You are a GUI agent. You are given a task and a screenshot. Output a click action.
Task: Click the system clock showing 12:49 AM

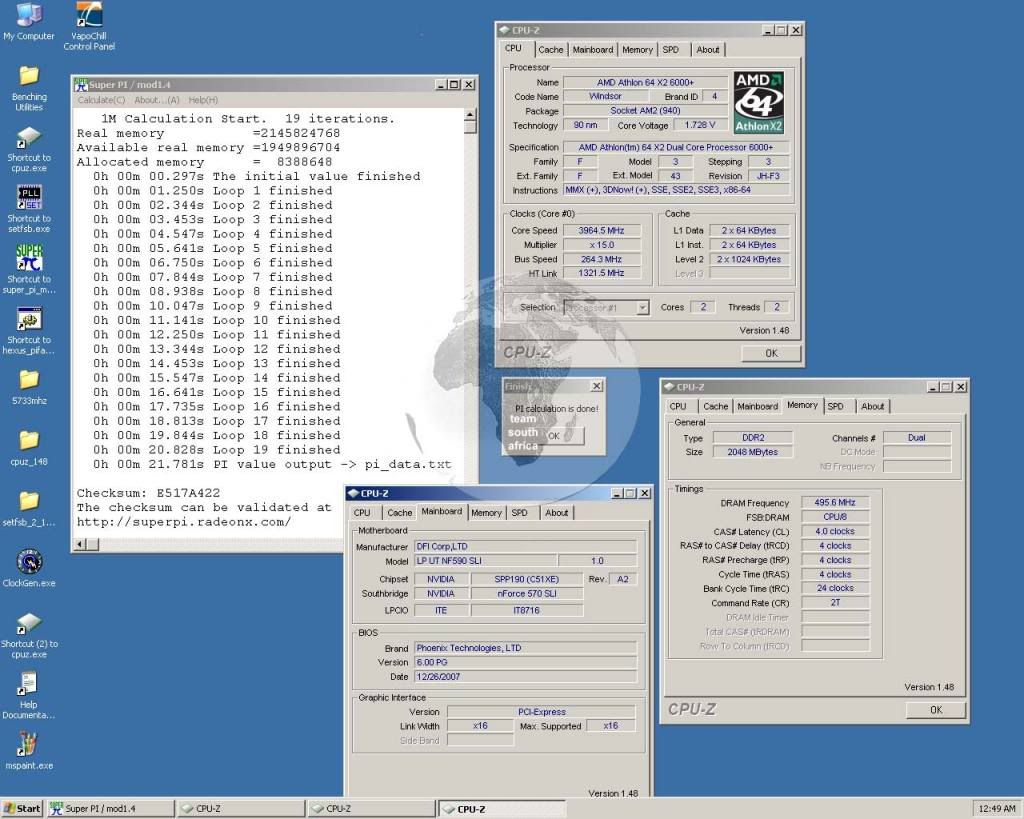pos(996,809)
